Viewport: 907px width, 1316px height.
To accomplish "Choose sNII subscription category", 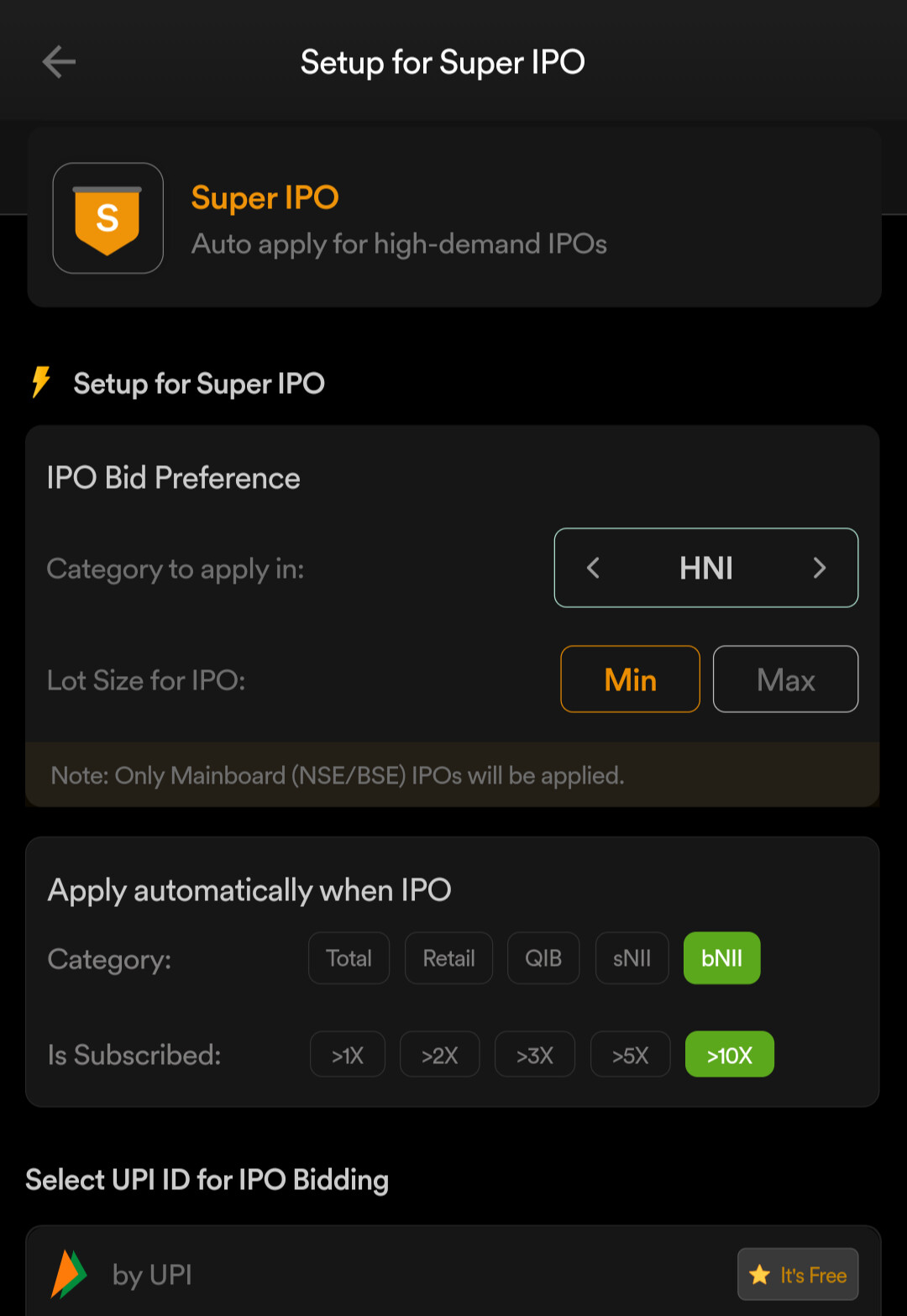I will (632, 958).
